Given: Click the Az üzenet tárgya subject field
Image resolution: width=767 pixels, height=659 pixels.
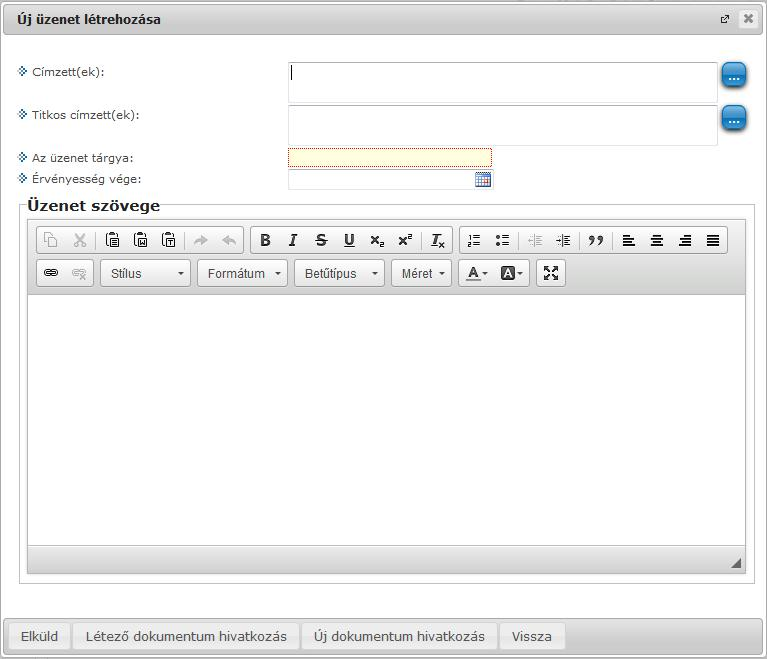Looking at the screenshot, I should click(x=390, y=158).
